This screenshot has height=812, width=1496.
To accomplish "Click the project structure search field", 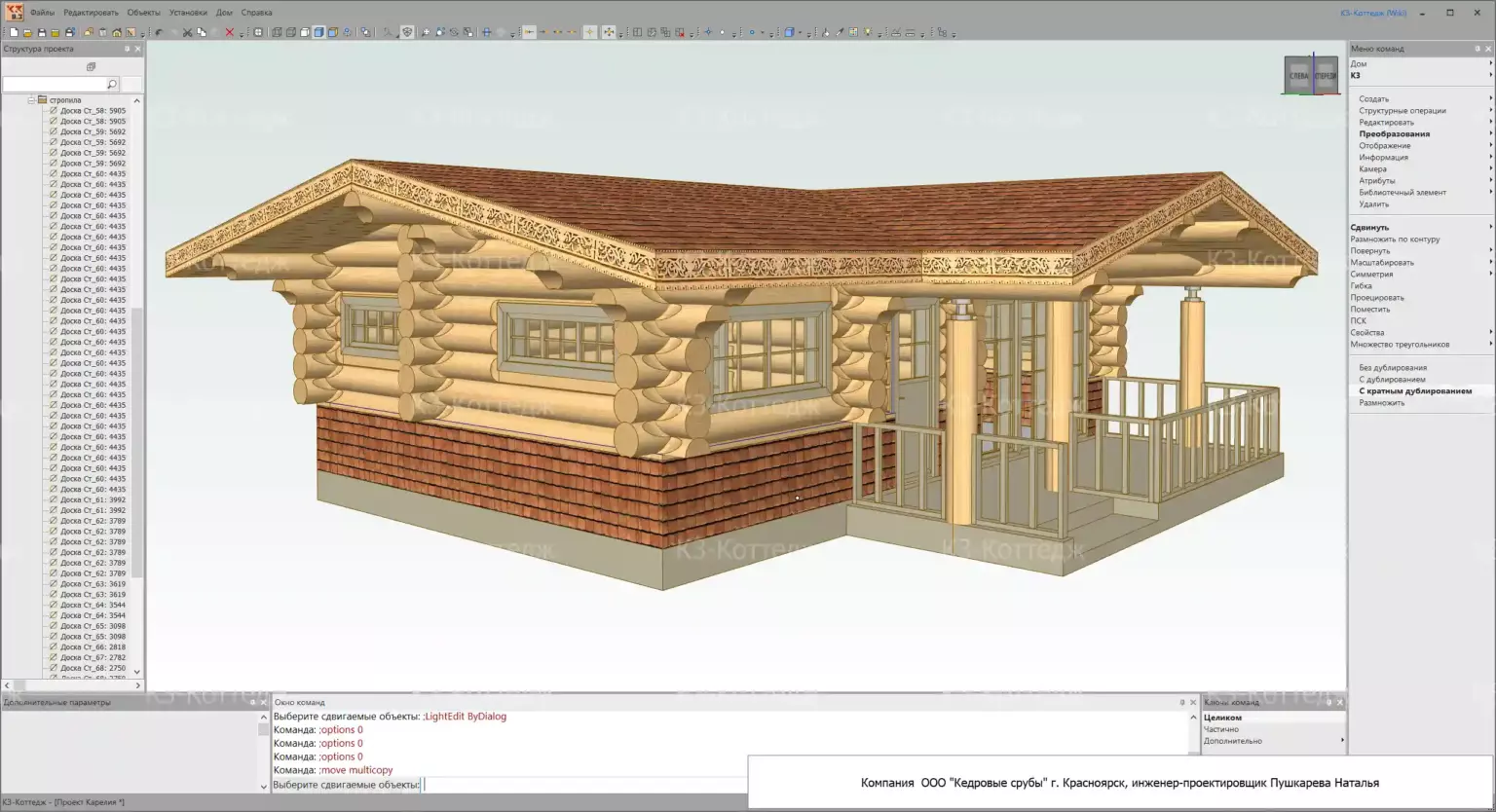I will click(55, 85).
